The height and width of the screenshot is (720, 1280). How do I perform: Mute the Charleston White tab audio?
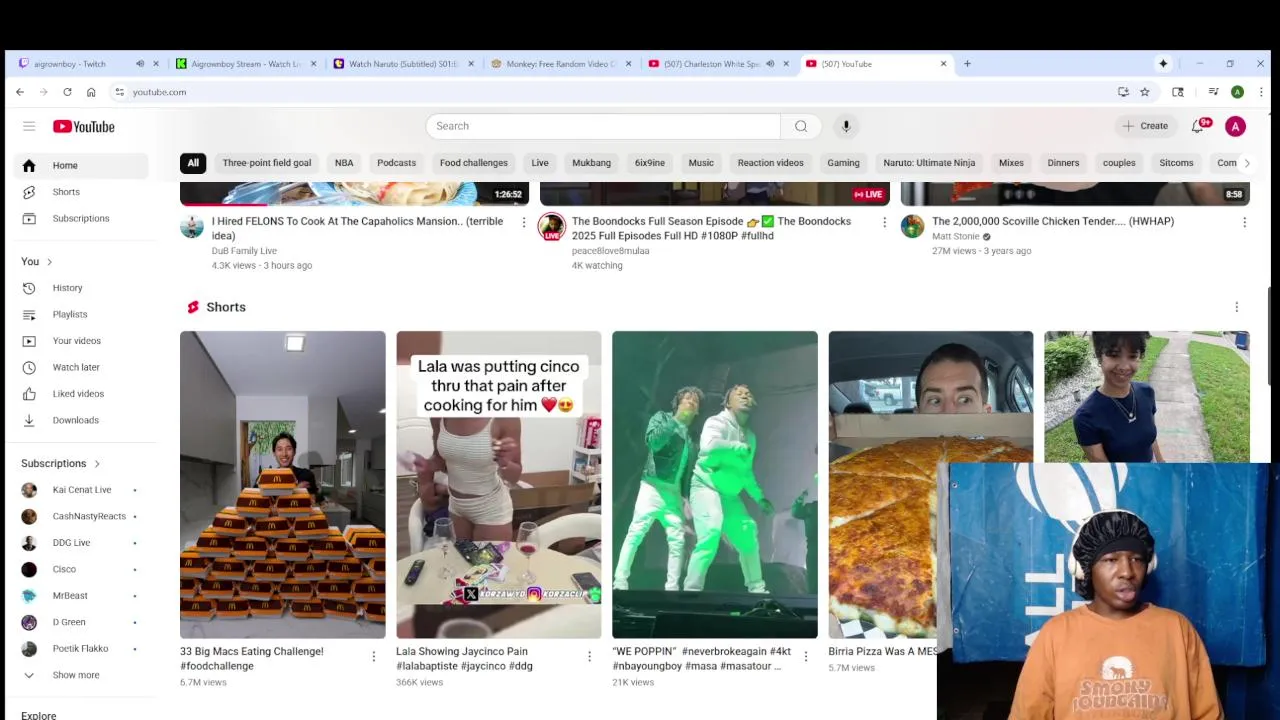(770, 64)
